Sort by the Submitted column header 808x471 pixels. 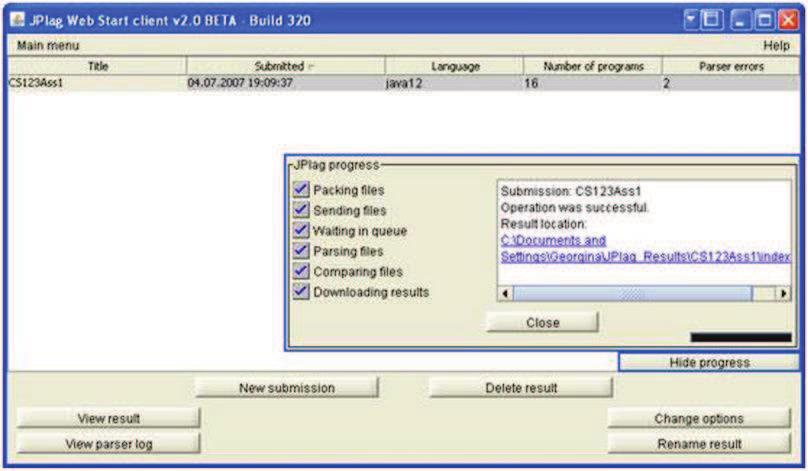tap(285, 66)
